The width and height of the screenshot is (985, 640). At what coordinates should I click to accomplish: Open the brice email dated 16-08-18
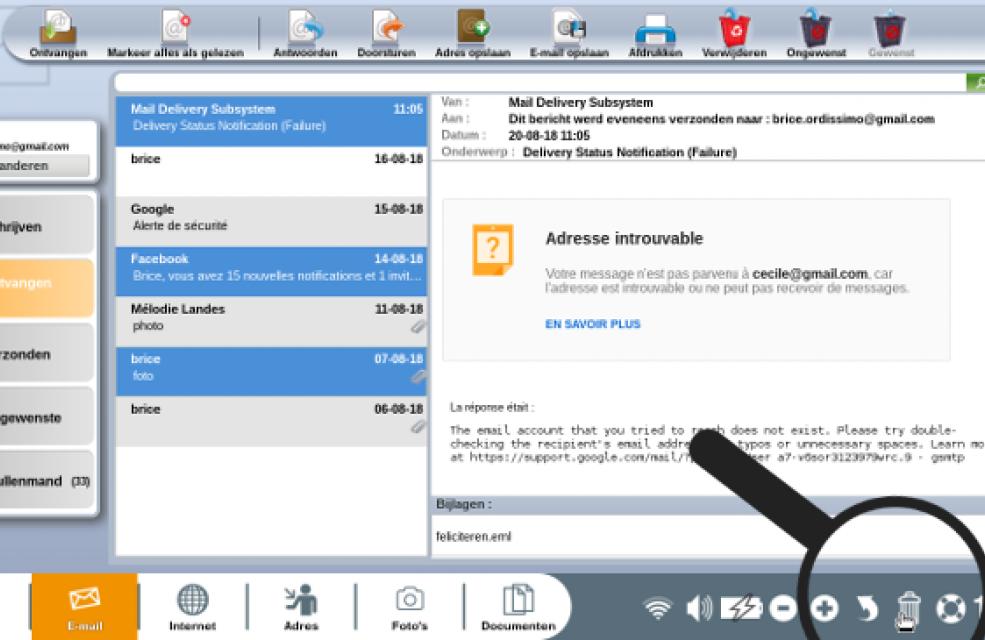(x=271, y=171)
